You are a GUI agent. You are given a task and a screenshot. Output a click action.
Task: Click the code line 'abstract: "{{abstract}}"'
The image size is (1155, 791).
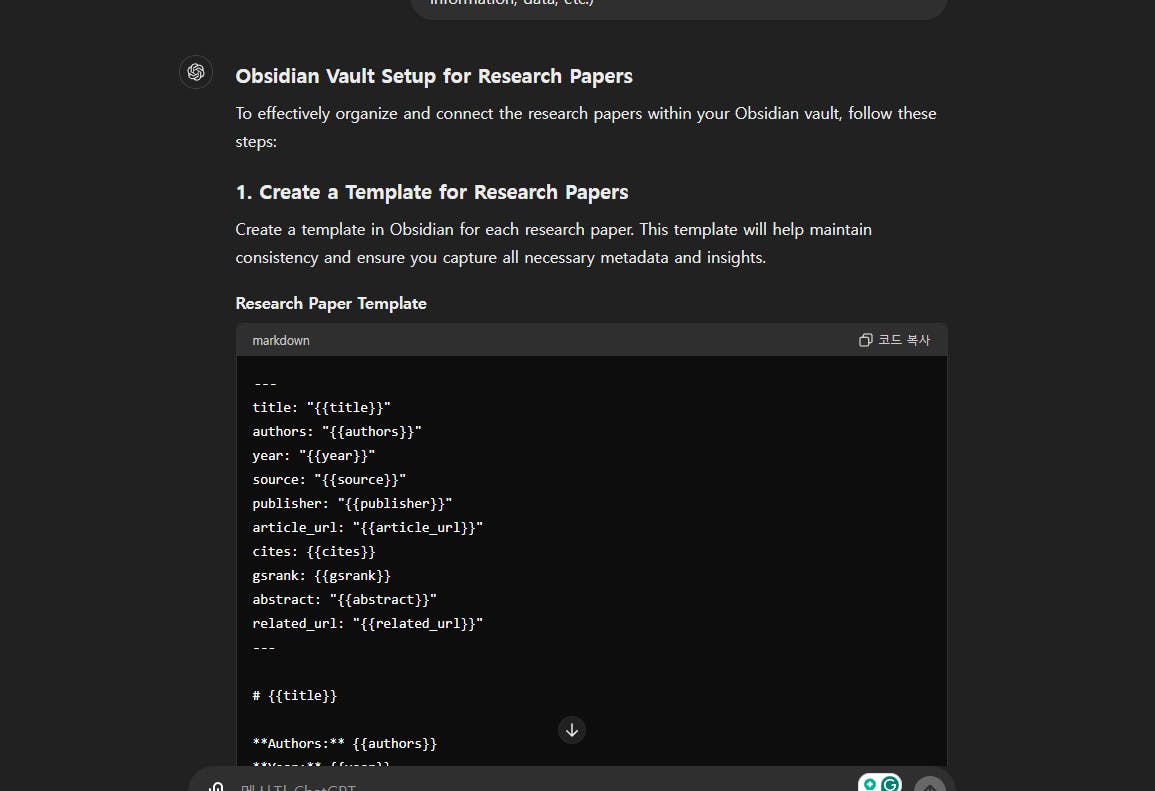(x=345, y=600)
